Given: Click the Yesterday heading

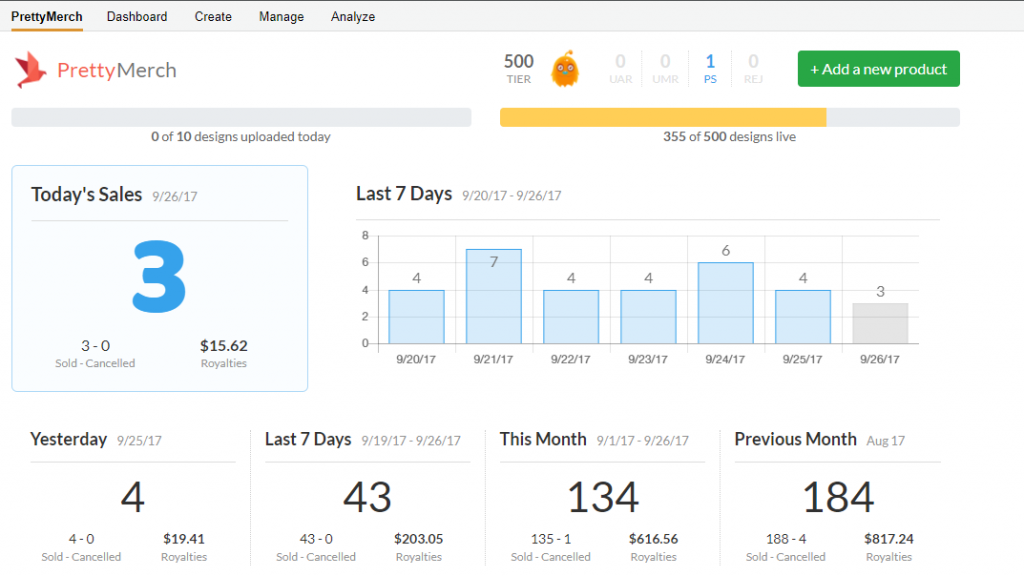Looking at the screenshot, I should (x=69, y=439).
